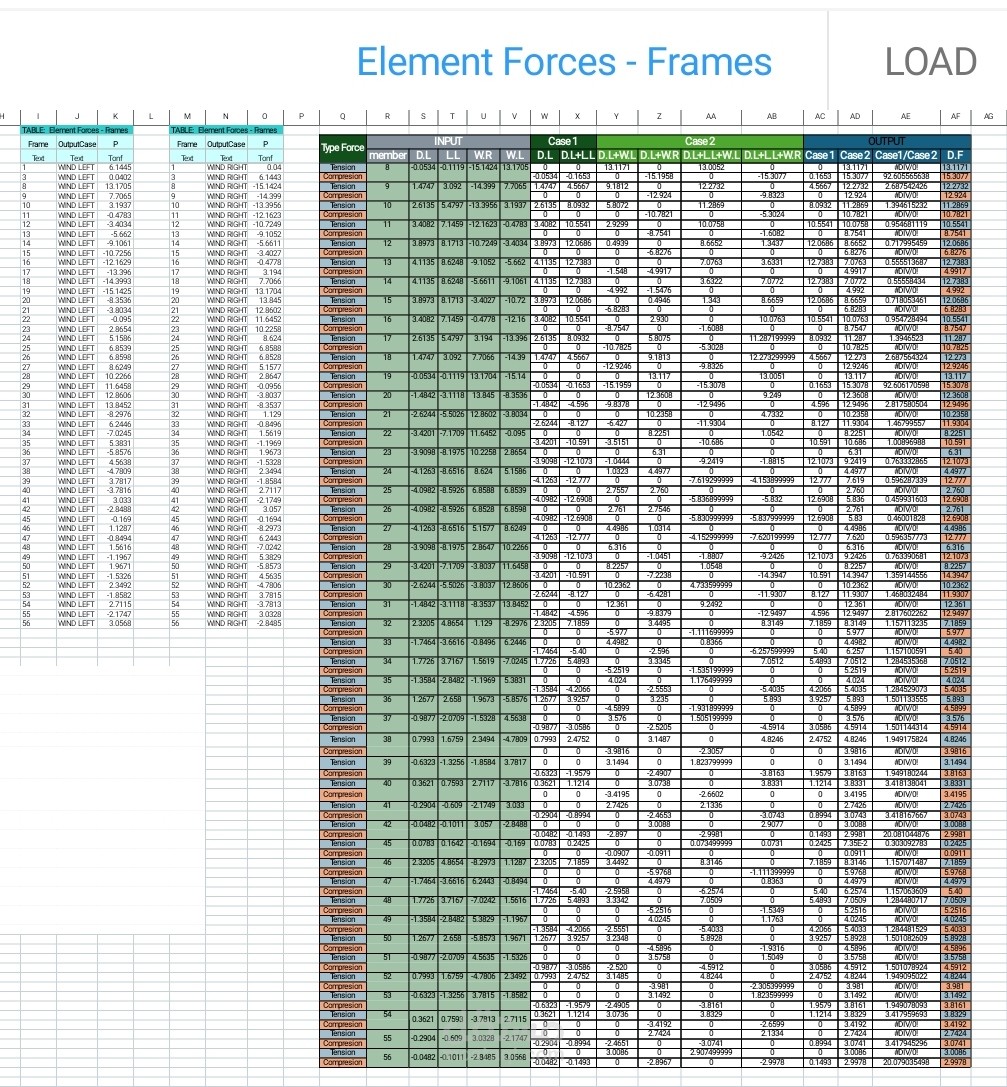1007x1087 pixels.
Task: Click the W.L column heading under INPUT
Action: (x=514, y=155)
